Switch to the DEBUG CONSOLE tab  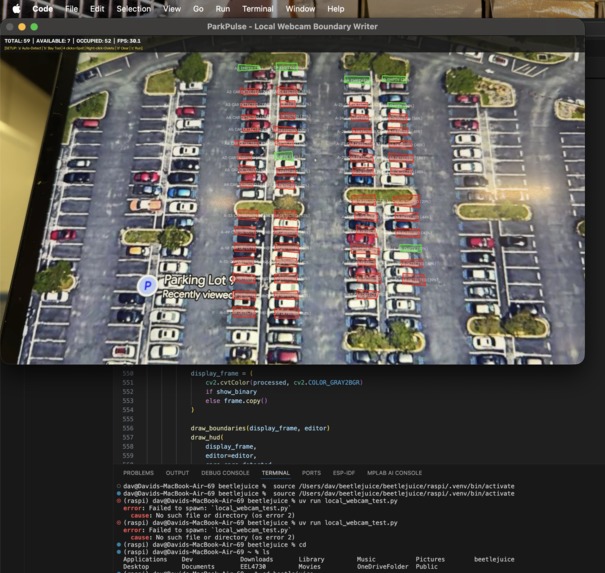[x=225, y=473]
